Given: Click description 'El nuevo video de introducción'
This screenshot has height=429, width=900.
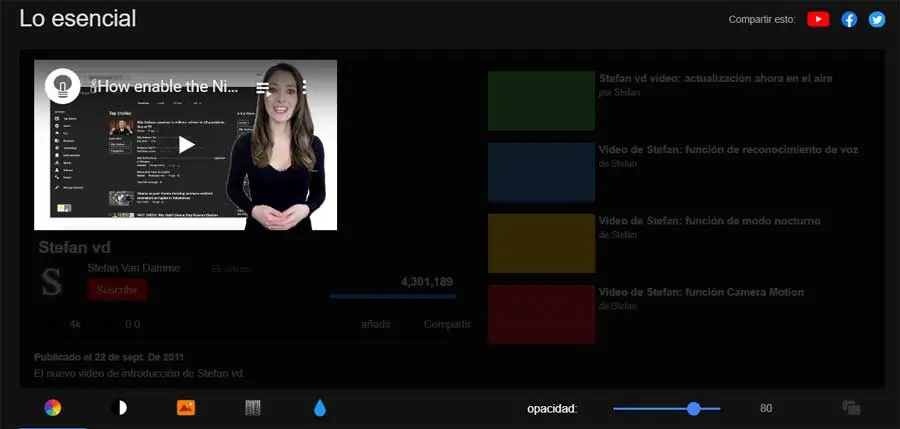Looking at the screenshot, I should [x=139, y=373].
